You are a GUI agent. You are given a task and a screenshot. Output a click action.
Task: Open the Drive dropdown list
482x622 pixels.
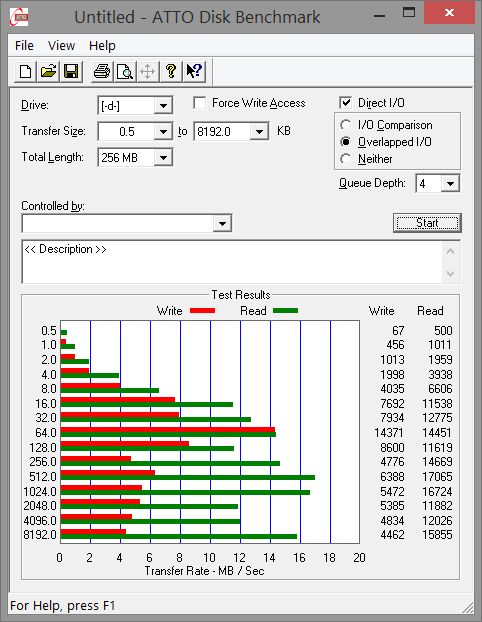[163, 106]
